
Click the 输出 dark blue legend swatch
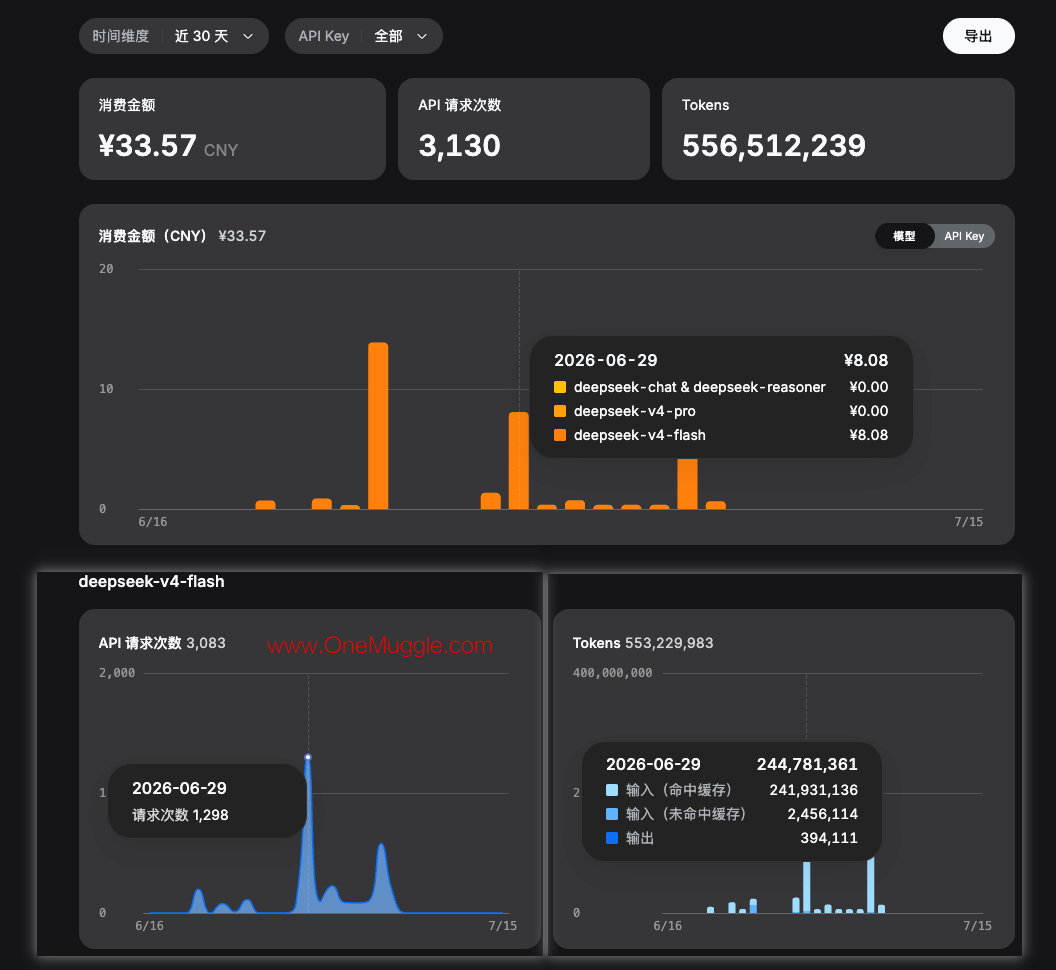pos(612,838)
